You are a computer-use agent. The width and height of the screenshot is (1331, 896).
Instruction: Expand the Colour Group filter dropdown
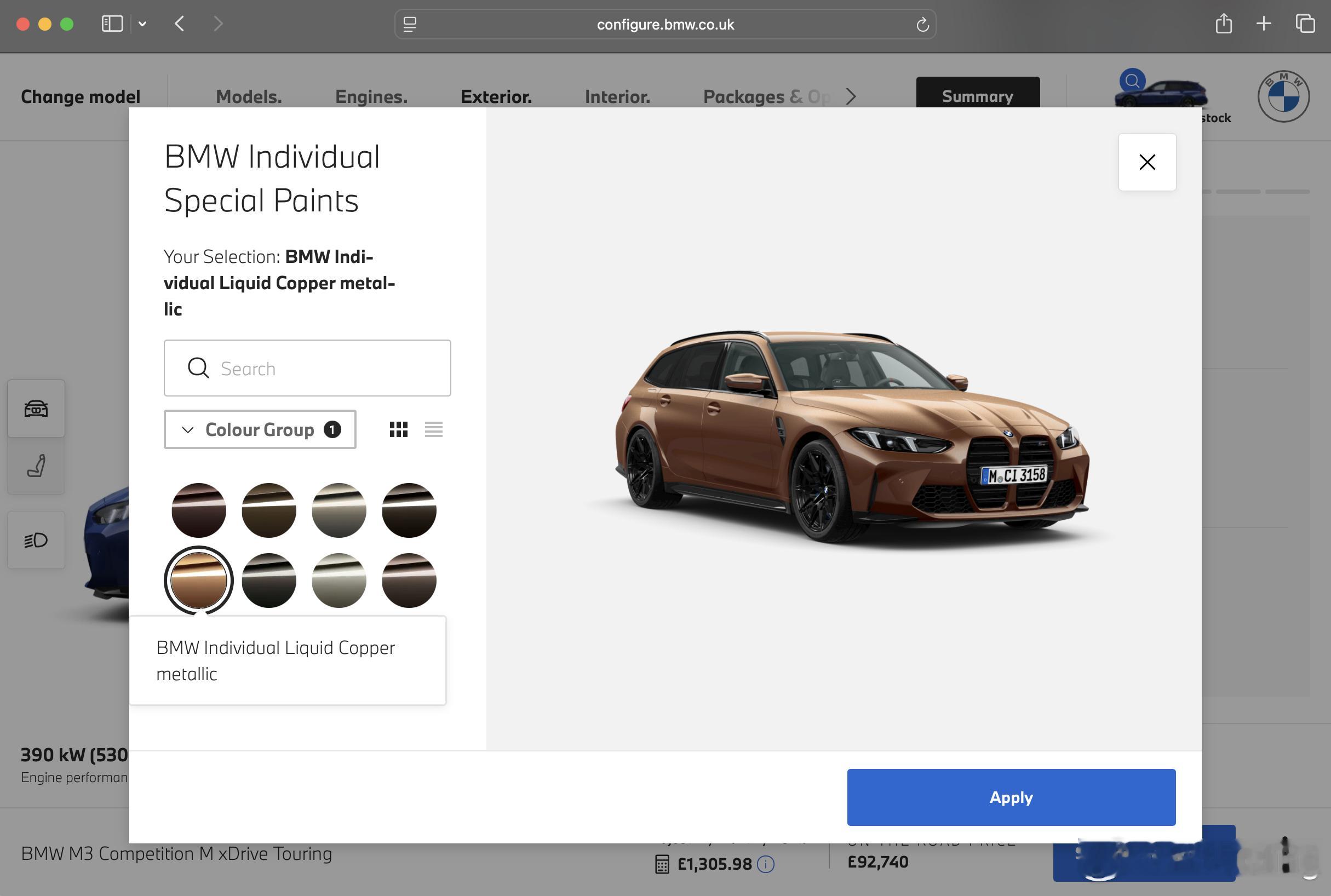coord(260,429)
